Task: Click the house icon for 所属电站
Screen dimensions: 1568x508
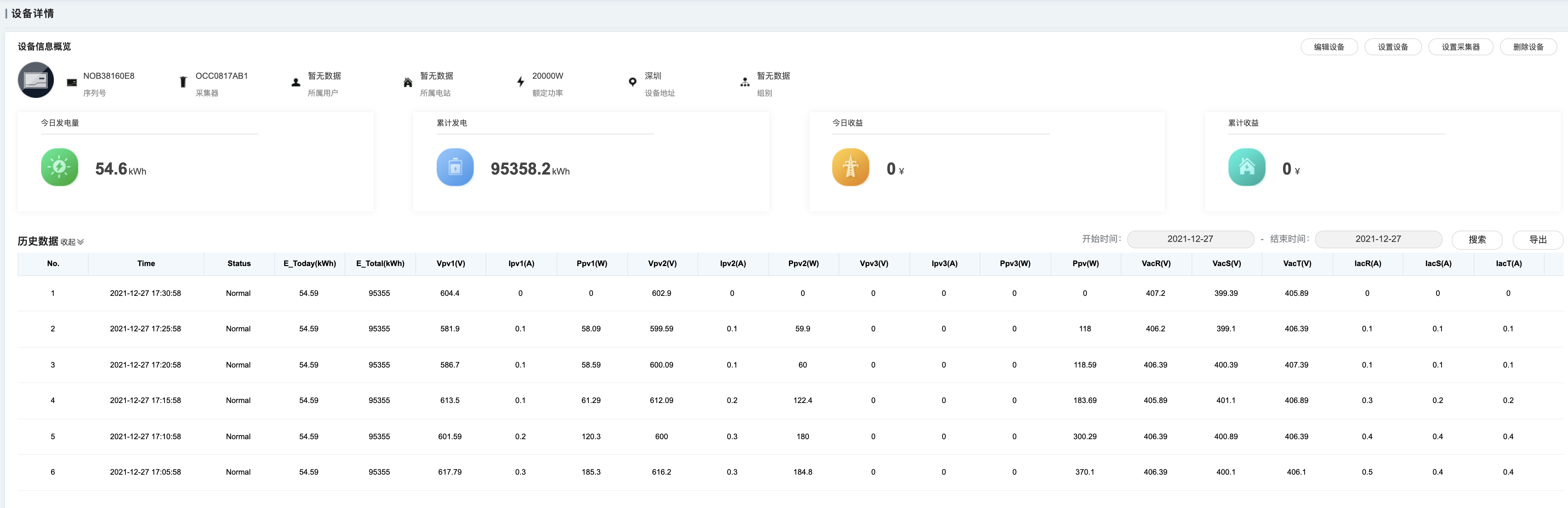Action: click(408, 82)
